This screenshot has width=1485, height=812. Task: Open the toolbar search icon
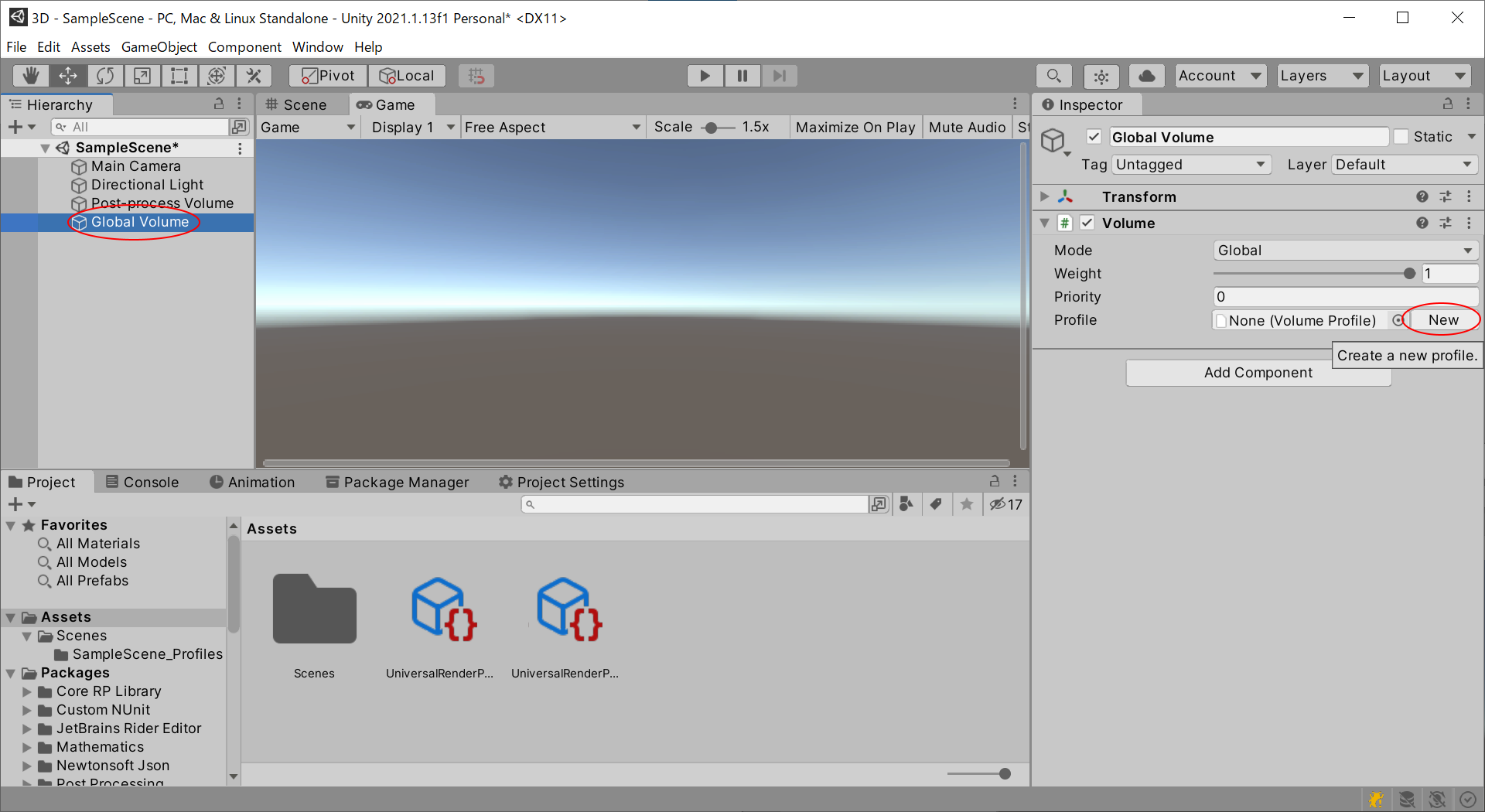click(1053, 76)
